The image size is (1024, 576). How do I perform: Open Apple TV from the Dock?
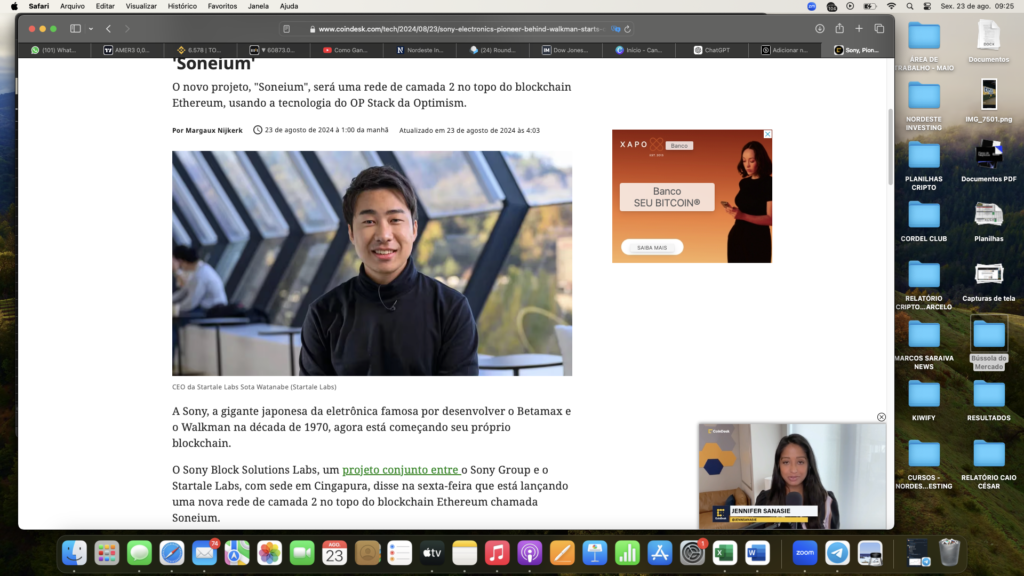click(432, 553)
